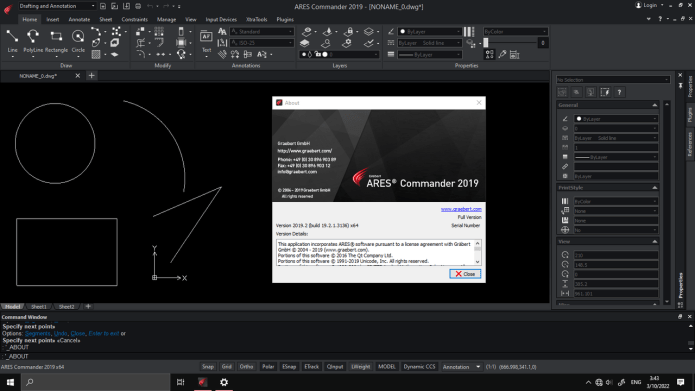Click the ARES Commander taskbar icon
Image resolution: width=695 pixels, height=391 pixels.
click(203, 382)
